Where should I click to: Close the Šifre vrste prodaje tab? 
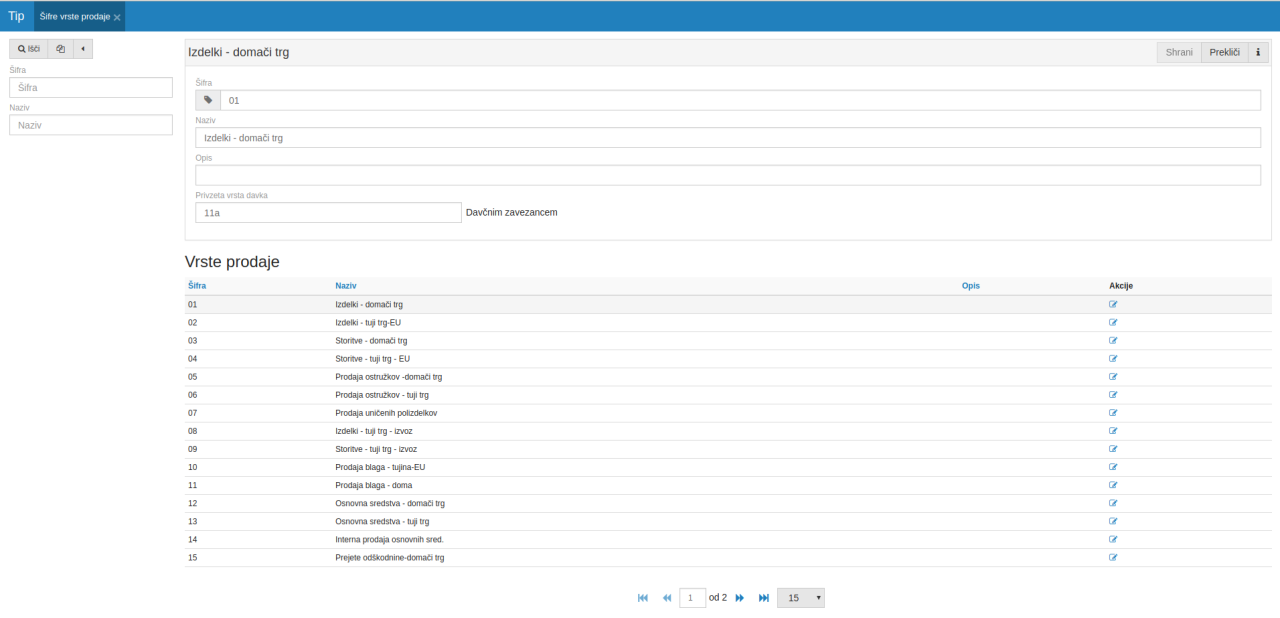[x=117, y=18]
